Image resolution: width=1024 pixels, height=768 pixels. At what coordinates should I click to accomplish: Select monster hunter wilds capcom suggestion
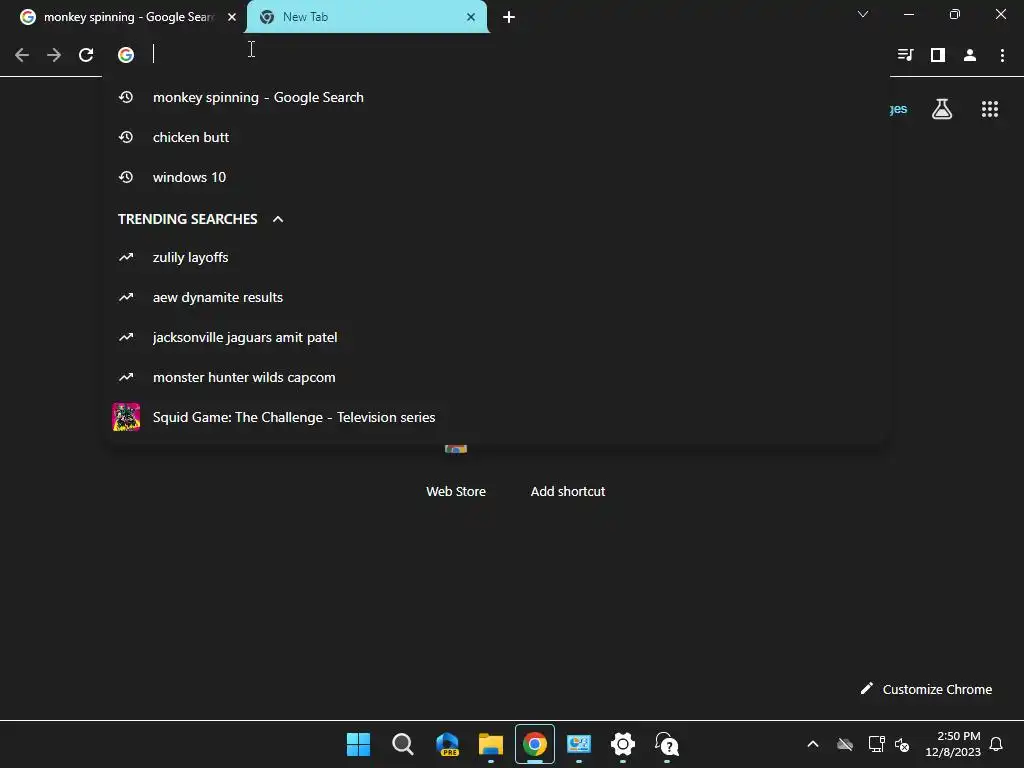(496, 377)
